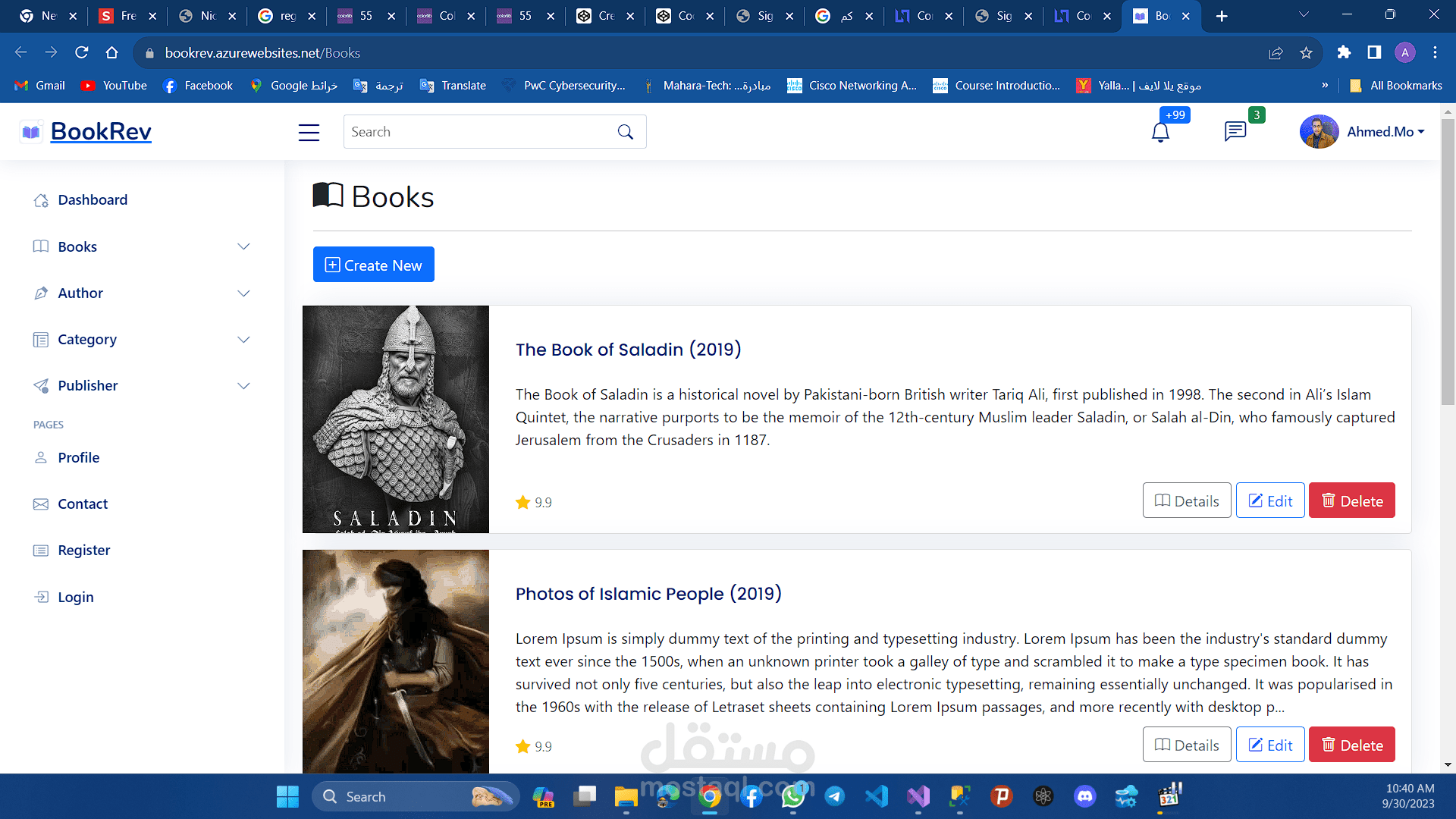Click the Saladin book cover thumbnail
Screen dimensions: 1456x819
tap(395, 419)
